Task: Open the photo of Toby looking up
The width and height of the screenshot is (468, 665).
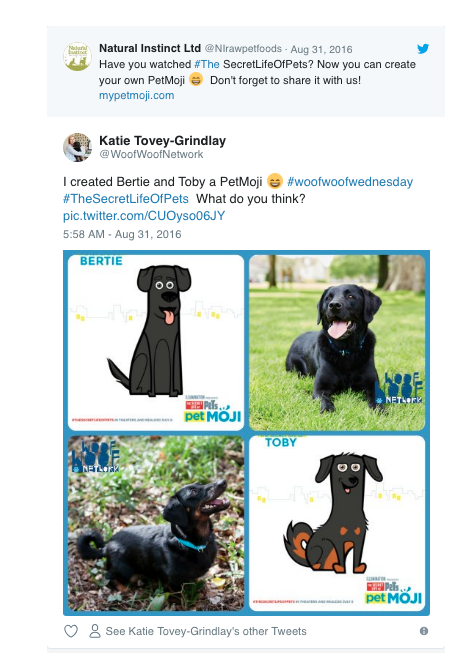Action: (x=156, y=524)
